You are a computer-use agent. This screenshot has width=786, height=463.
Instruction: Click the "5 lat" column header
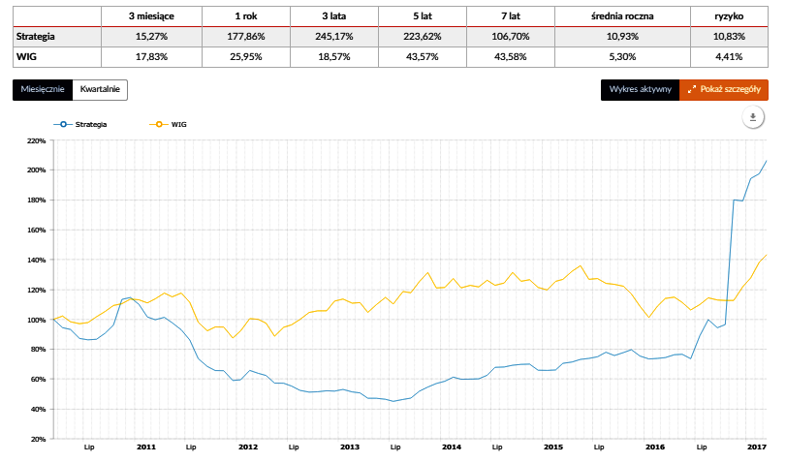point(422,16)
